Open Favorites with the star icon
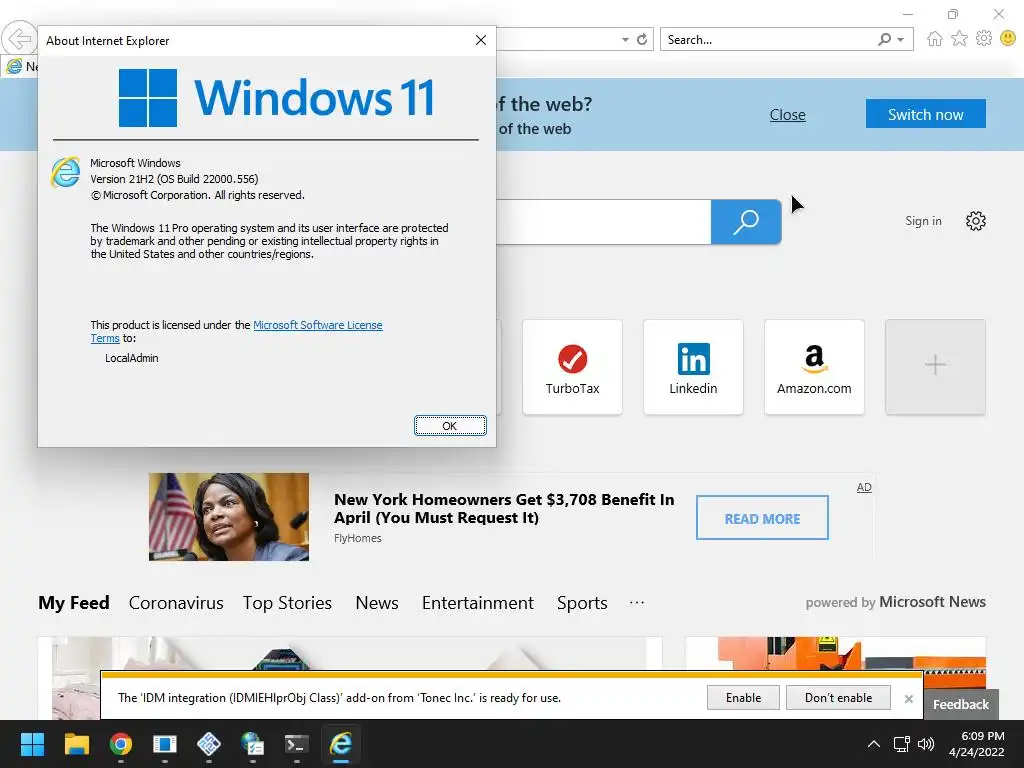Screen dimensions: 1024x768 pos(959,39)
